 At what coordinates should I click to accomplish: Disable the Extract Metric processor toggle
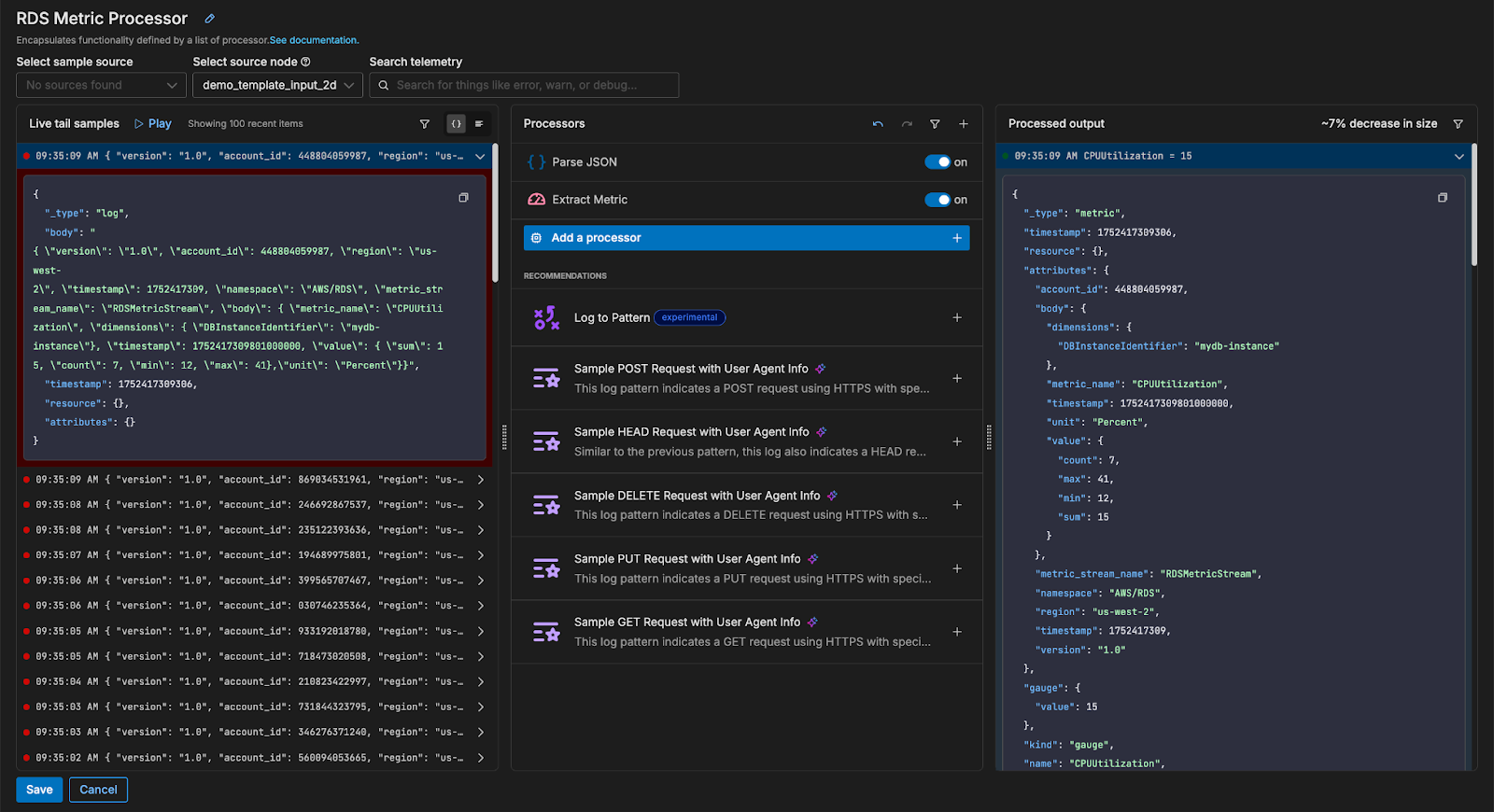pos(937,200)
